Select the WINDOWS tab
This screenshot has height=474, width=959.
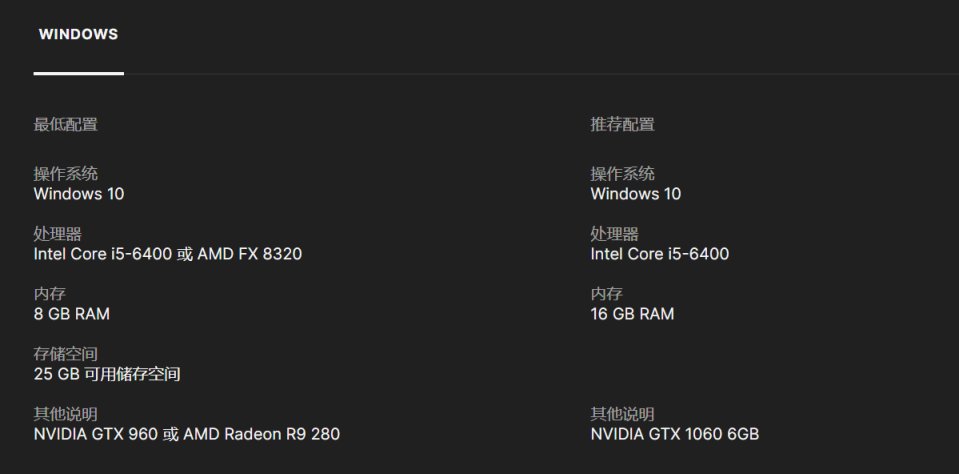[x=78, y=35]
